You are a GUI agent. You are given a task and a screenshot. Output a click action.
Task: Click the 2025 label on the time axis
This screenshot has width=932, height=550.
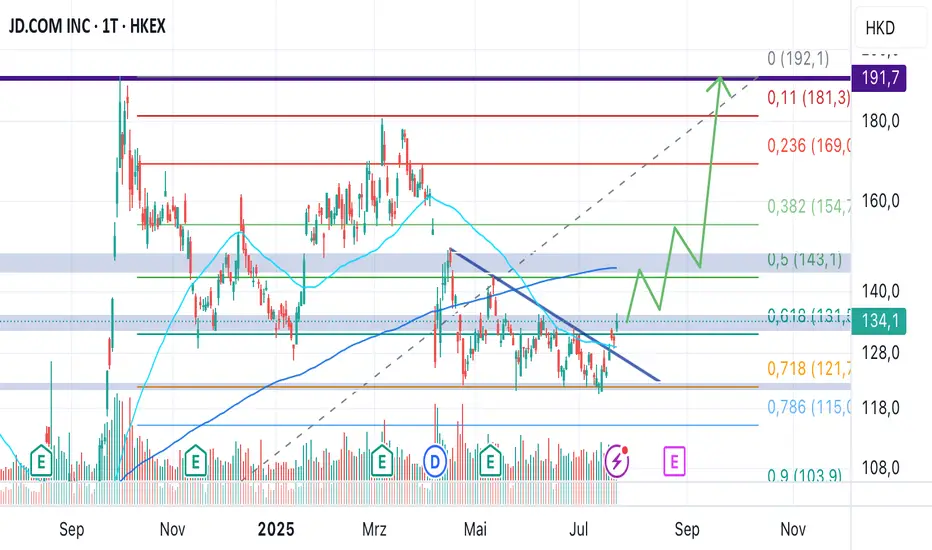coord(275,527)
